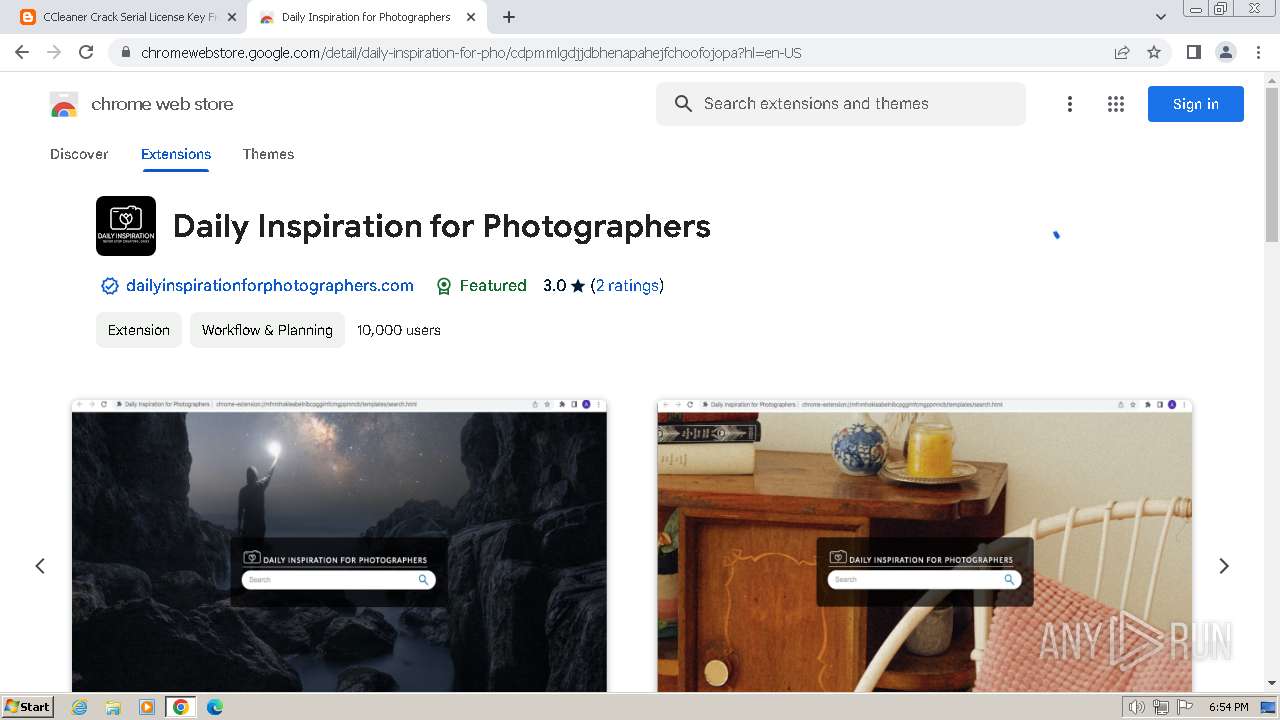Click the Daily Inspiration extension icon
Image resolution: width=1280 pixels, height=720 pixels.
126,226
